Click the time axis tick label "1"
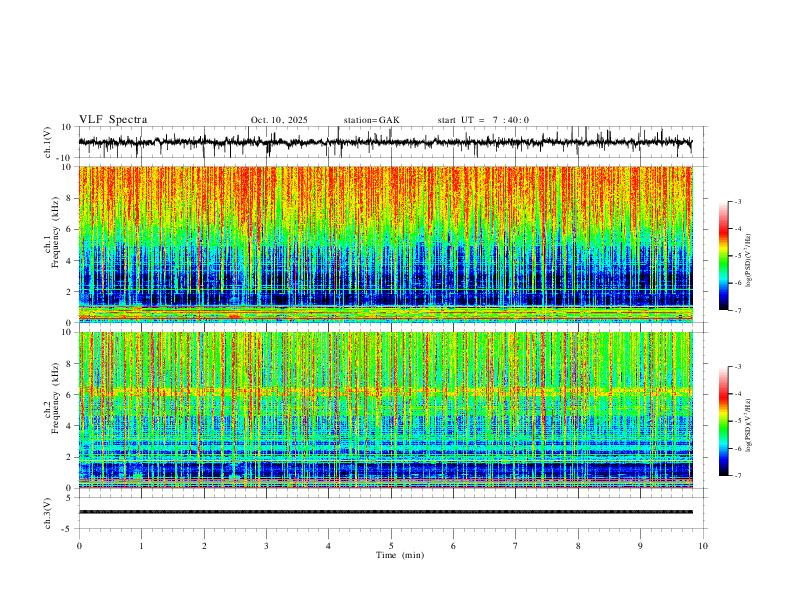This screenshot has width=792, height=612. point(141,546)
